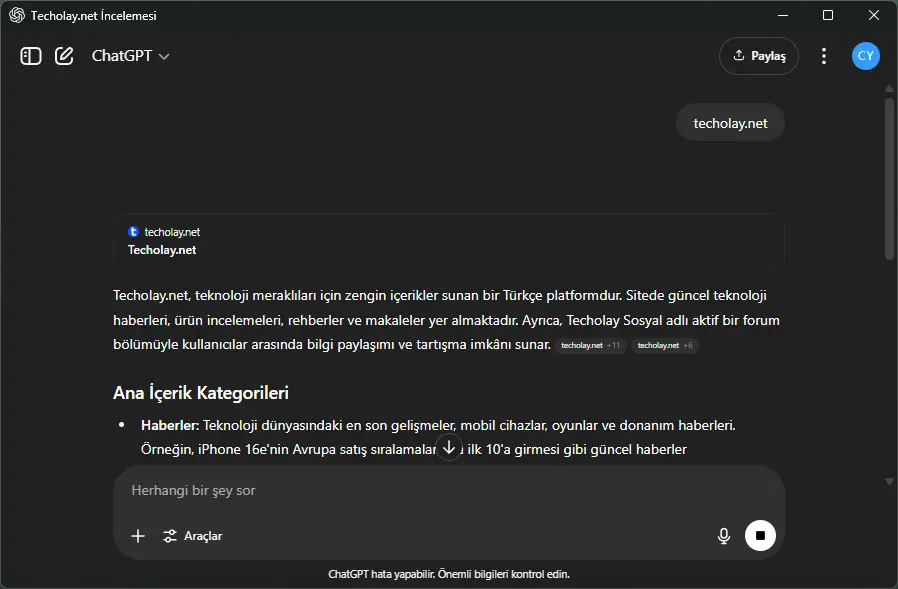Start a new chat with pencil icon
This screenshot has width=898, height=589.
click(64, 56)
